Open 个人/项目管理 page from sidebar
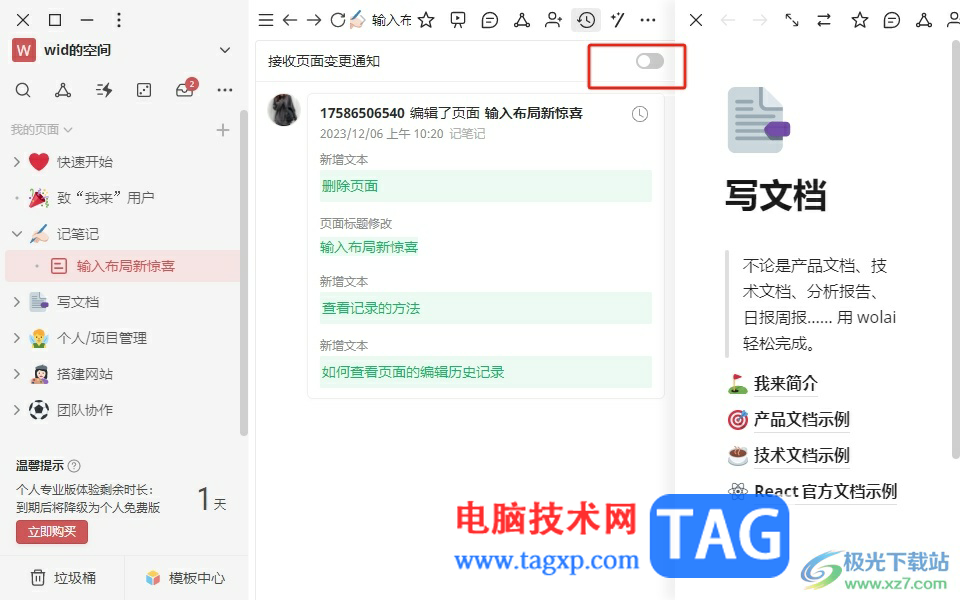The width and height of the screenshot is (960, 600). point(102,338)
